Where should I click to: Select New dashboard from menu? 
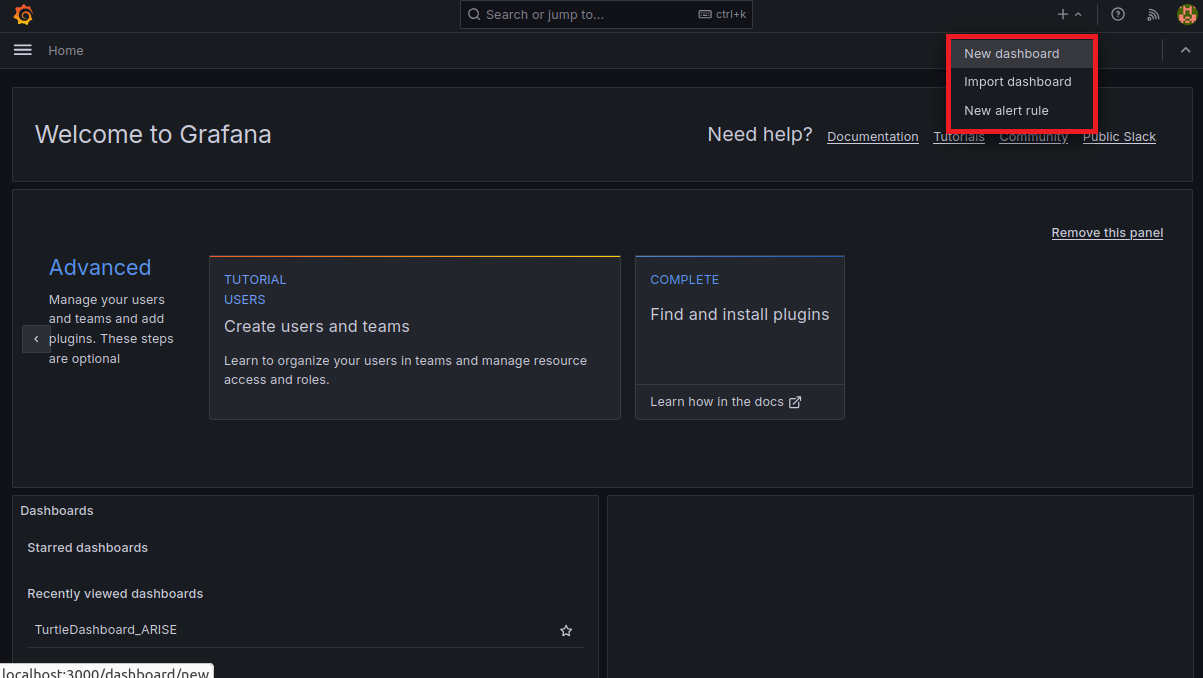click(1021, 54)
